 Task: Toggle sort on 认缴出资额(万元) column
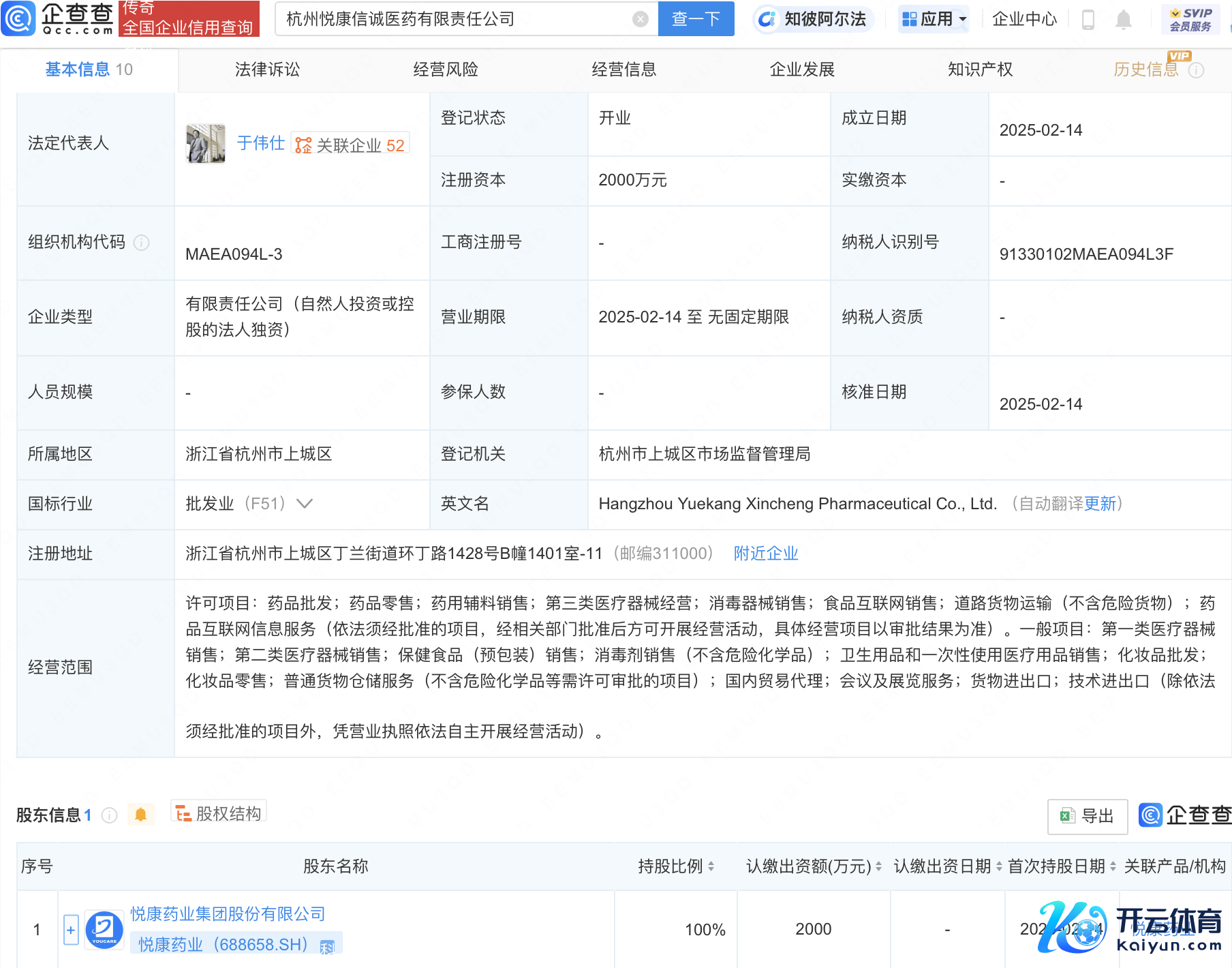click(878, 866)
